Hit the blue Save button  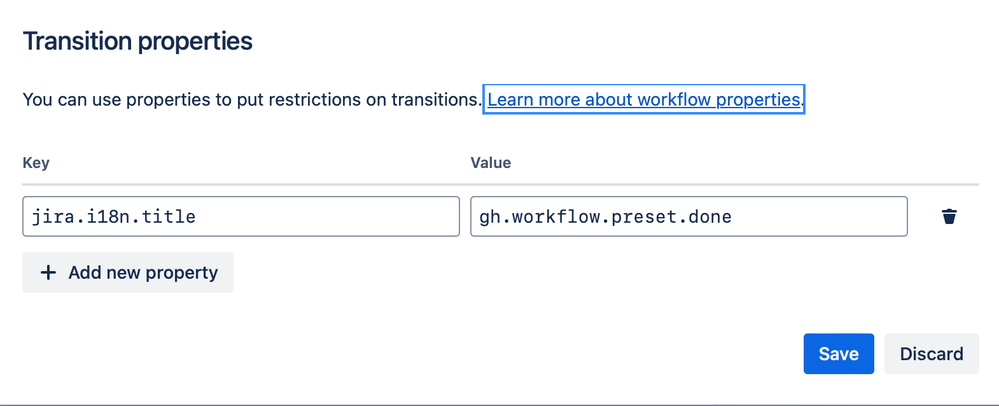tap(838, 354)
